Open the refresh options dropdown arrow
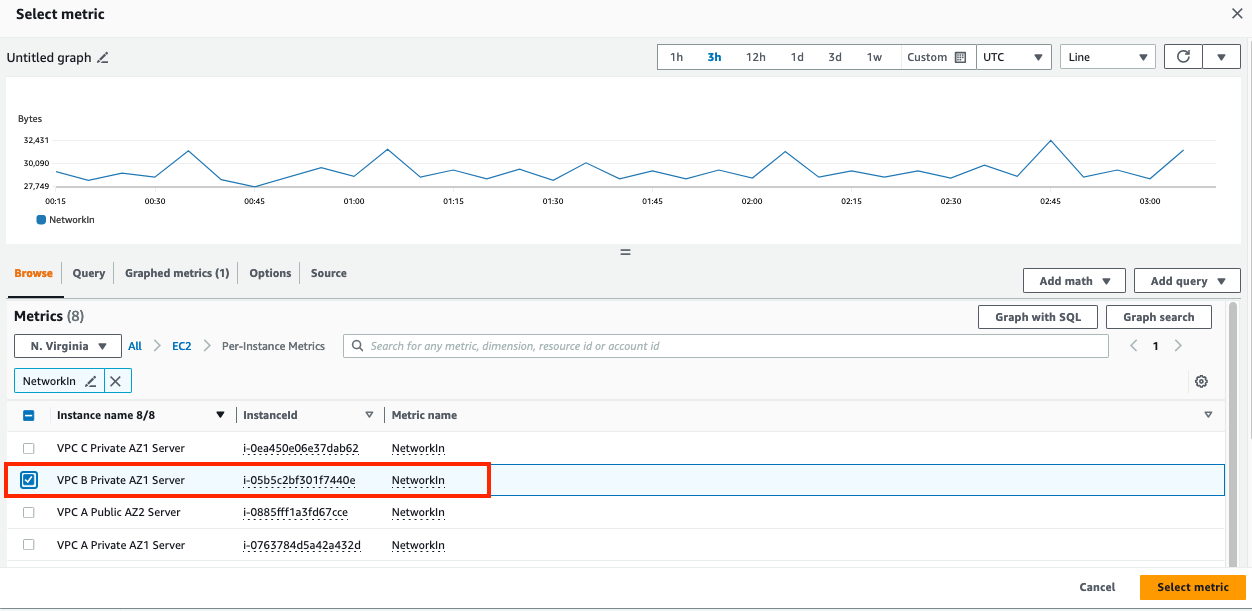Viewport: 1252px width, 611px height. [1221, 57]
